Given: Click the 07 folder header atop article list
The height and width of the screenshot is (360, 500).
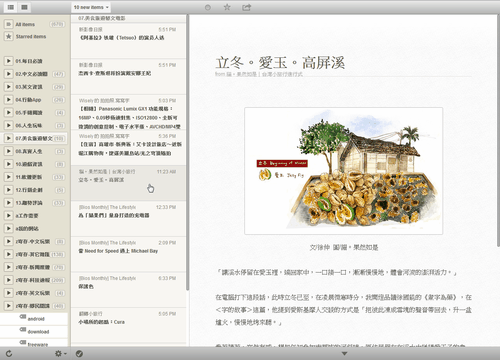Looking at the screenshot, I should (128, 18).
